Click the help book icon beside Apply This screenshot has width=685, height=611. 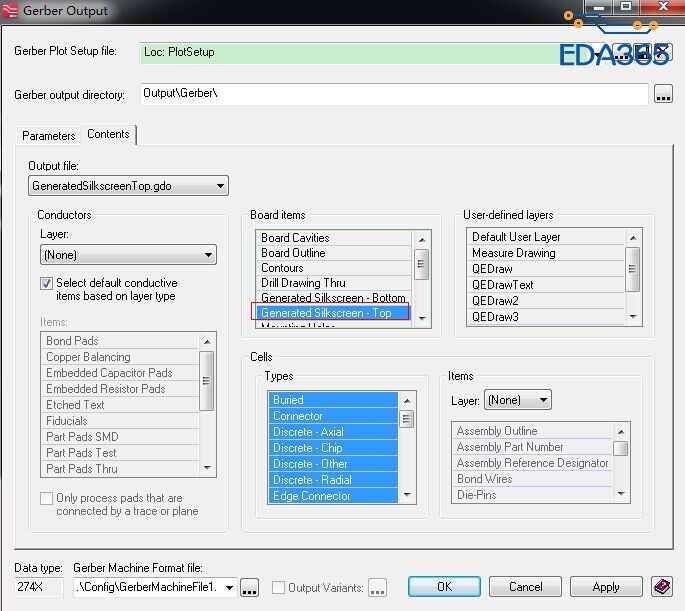coord(662,586)
